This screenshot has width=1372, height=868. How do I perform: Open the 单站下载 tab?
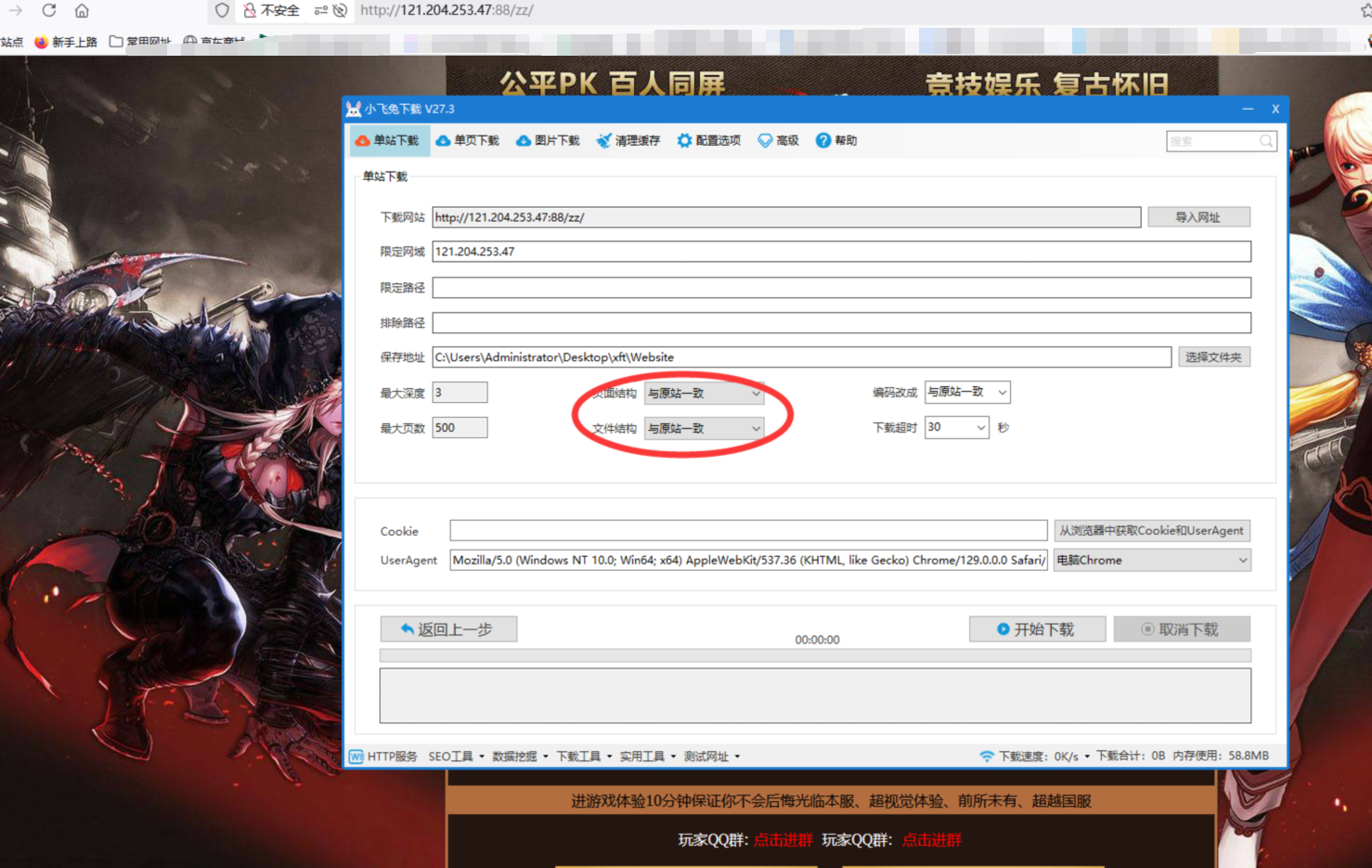point(388,141)
